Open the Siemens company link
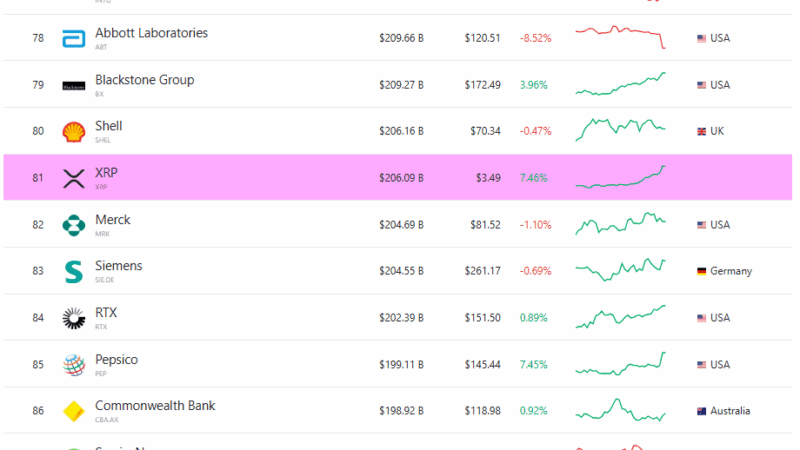 pyautogui.click(x=118, y=266)
